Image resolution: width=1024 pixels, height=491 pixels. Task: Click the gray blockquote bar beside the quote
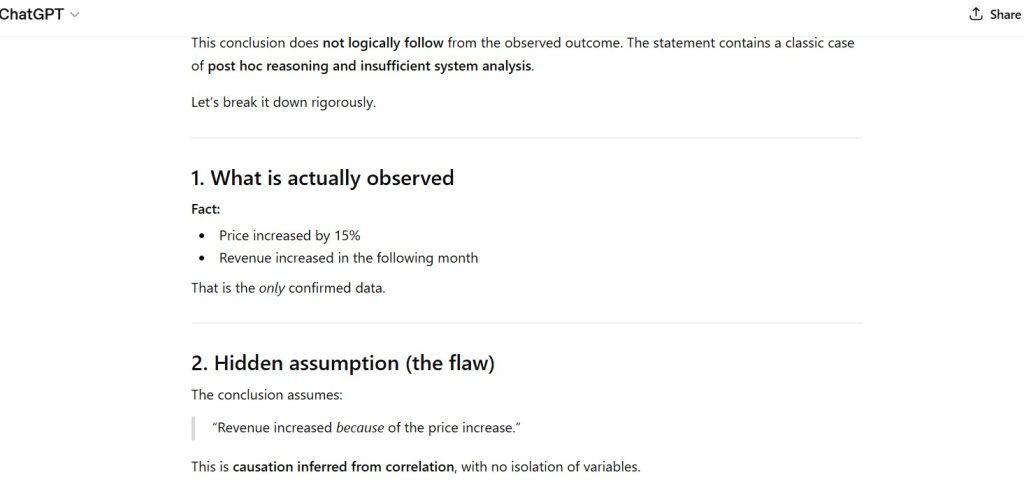point(193,428)
